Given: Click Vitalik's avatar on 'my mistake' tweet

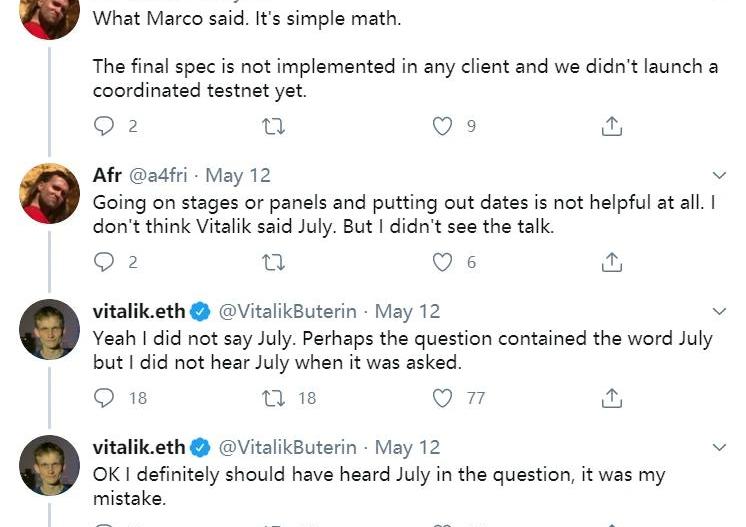Looking at the screenshot, I should pyautogui.click(x=50, y=465).
